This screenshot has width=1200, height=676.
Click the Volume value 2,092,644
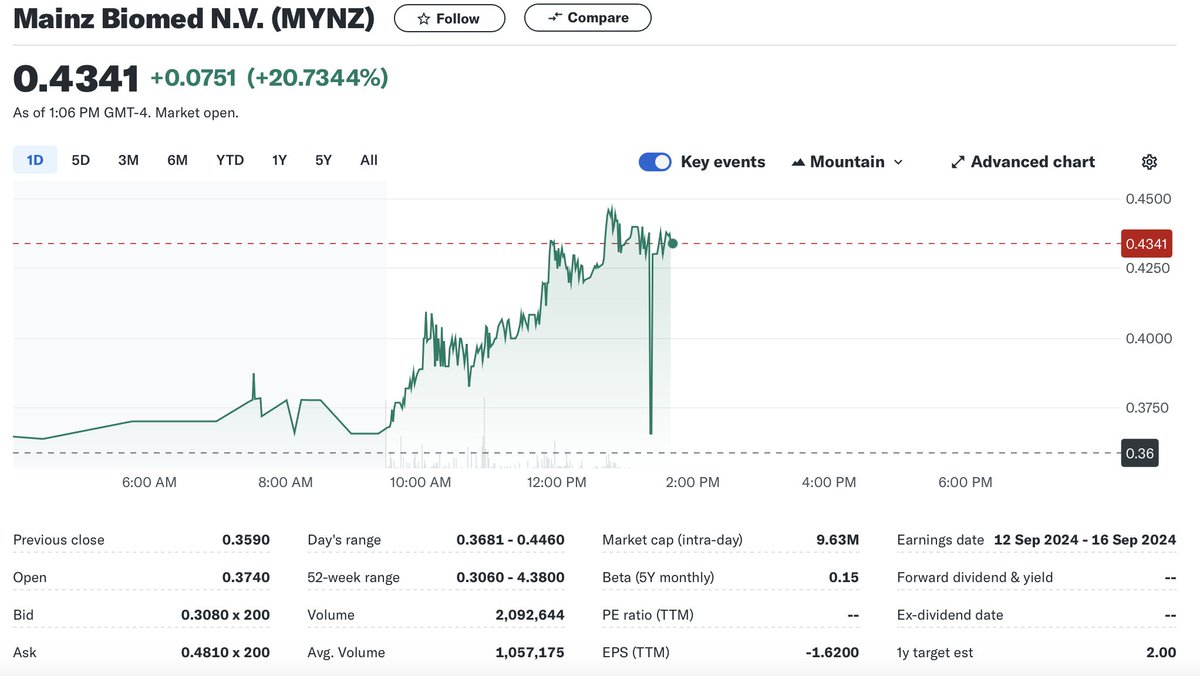tap(530, 615)
